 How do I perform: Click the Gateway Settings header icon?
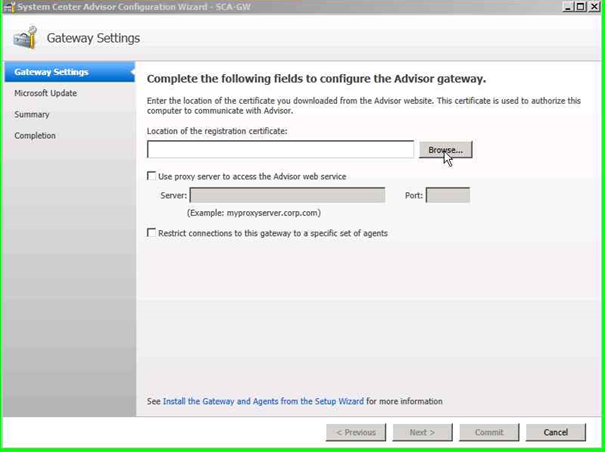point(25,39)
